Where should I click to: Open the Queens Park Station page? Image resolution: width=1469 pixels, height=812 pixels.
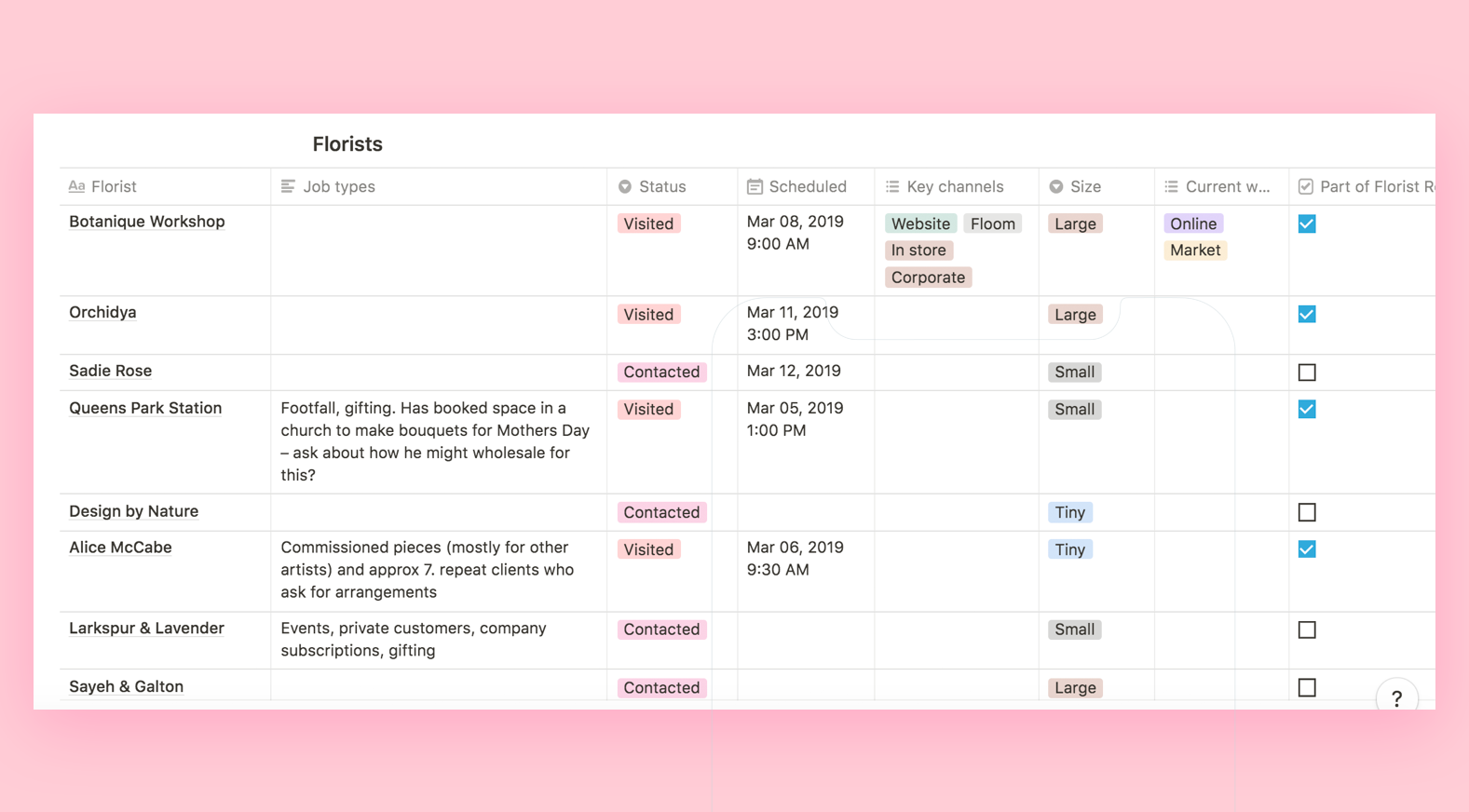click(x=145, y=408)
